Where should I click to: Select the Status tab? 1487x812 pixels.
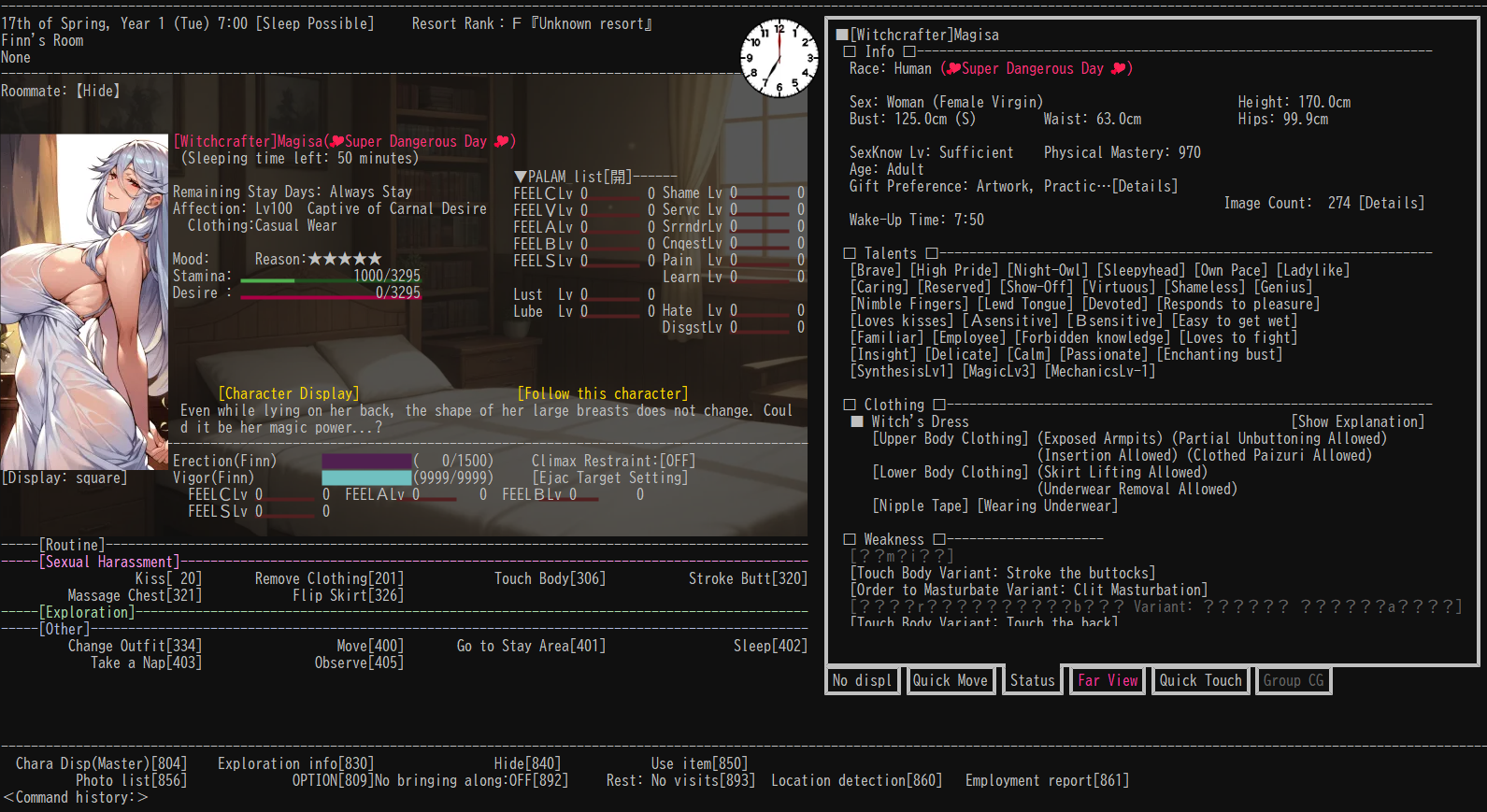click(x=1033, y=680)
